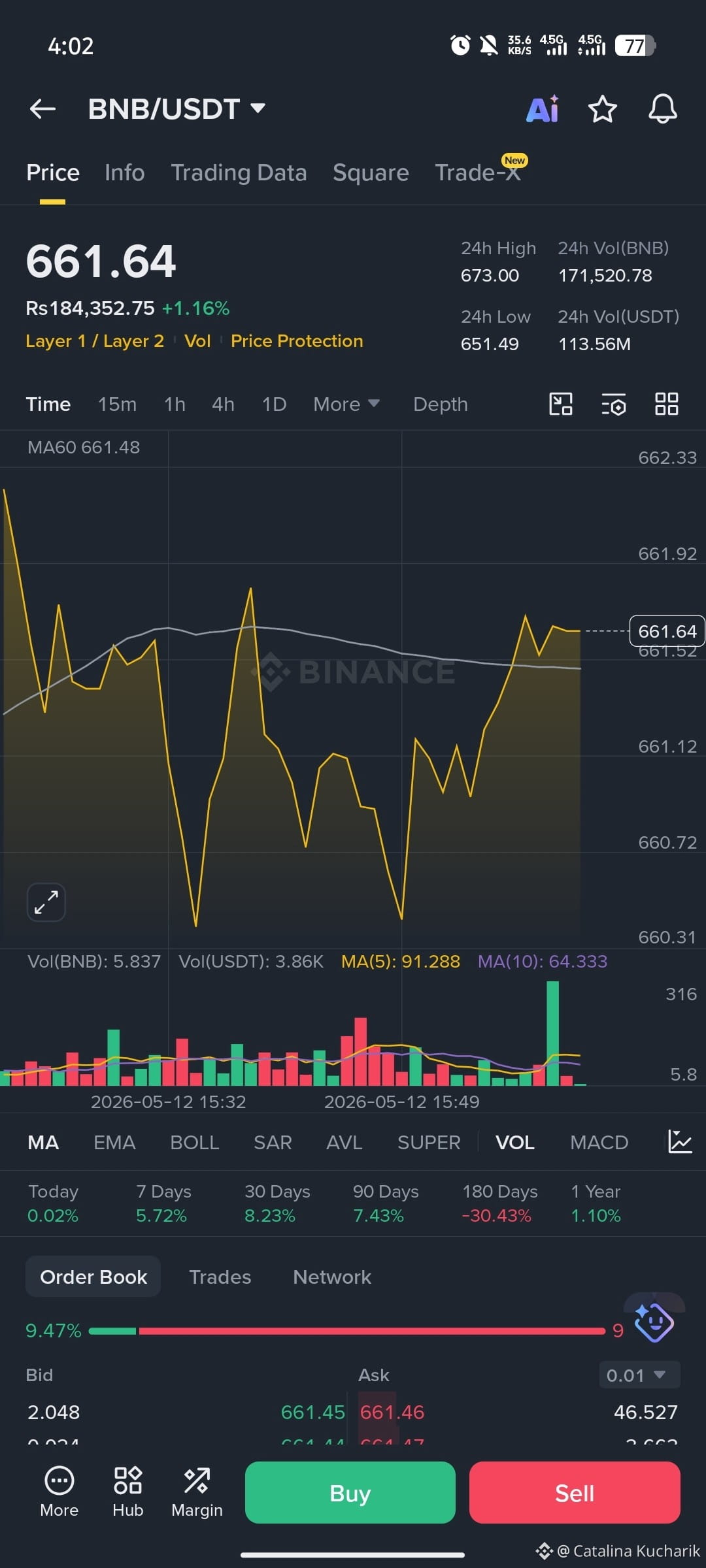Expand the BNB/USDT pair selector
The height and width of the screenshot is (1568, 706).
(176, 109)
